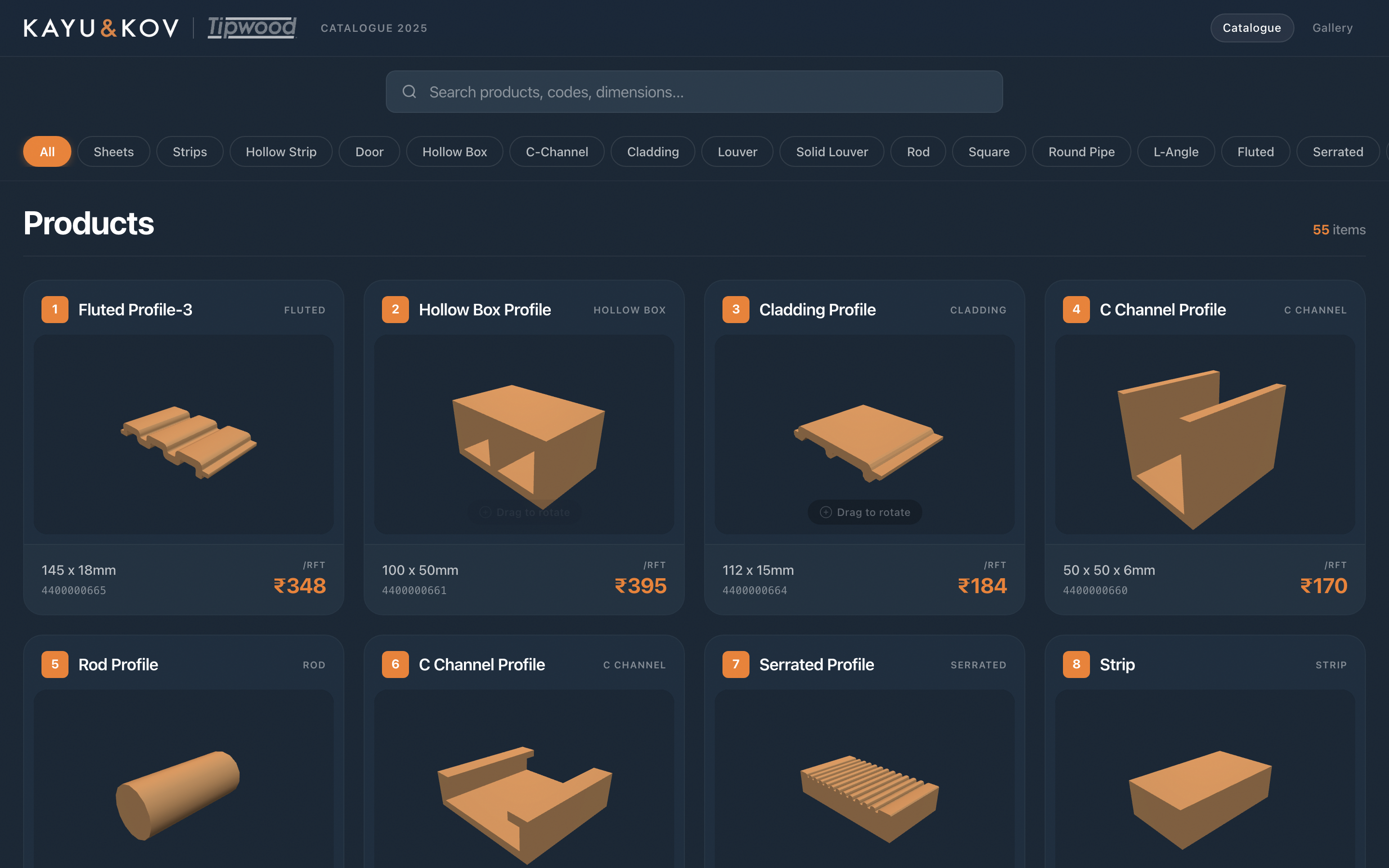This screenshot has height=868, width=1389.
Task: Select the All filter chip
Action: coord(47,151)
